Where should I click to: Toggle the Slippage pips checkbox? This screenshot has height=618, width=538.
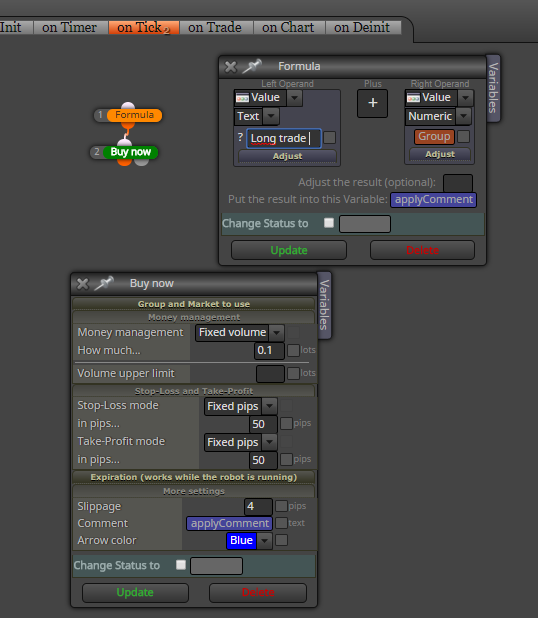[281, 506]
